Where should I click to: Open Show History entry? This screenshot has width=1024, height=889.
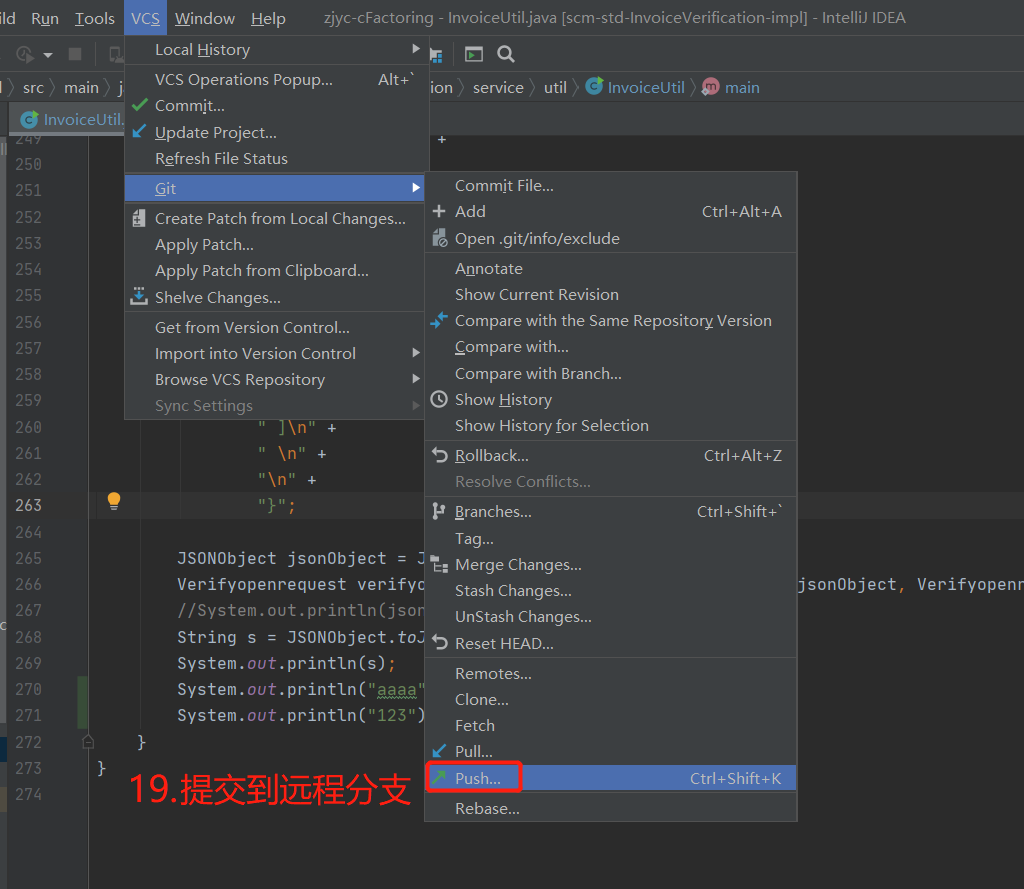(x=611, y=399)
